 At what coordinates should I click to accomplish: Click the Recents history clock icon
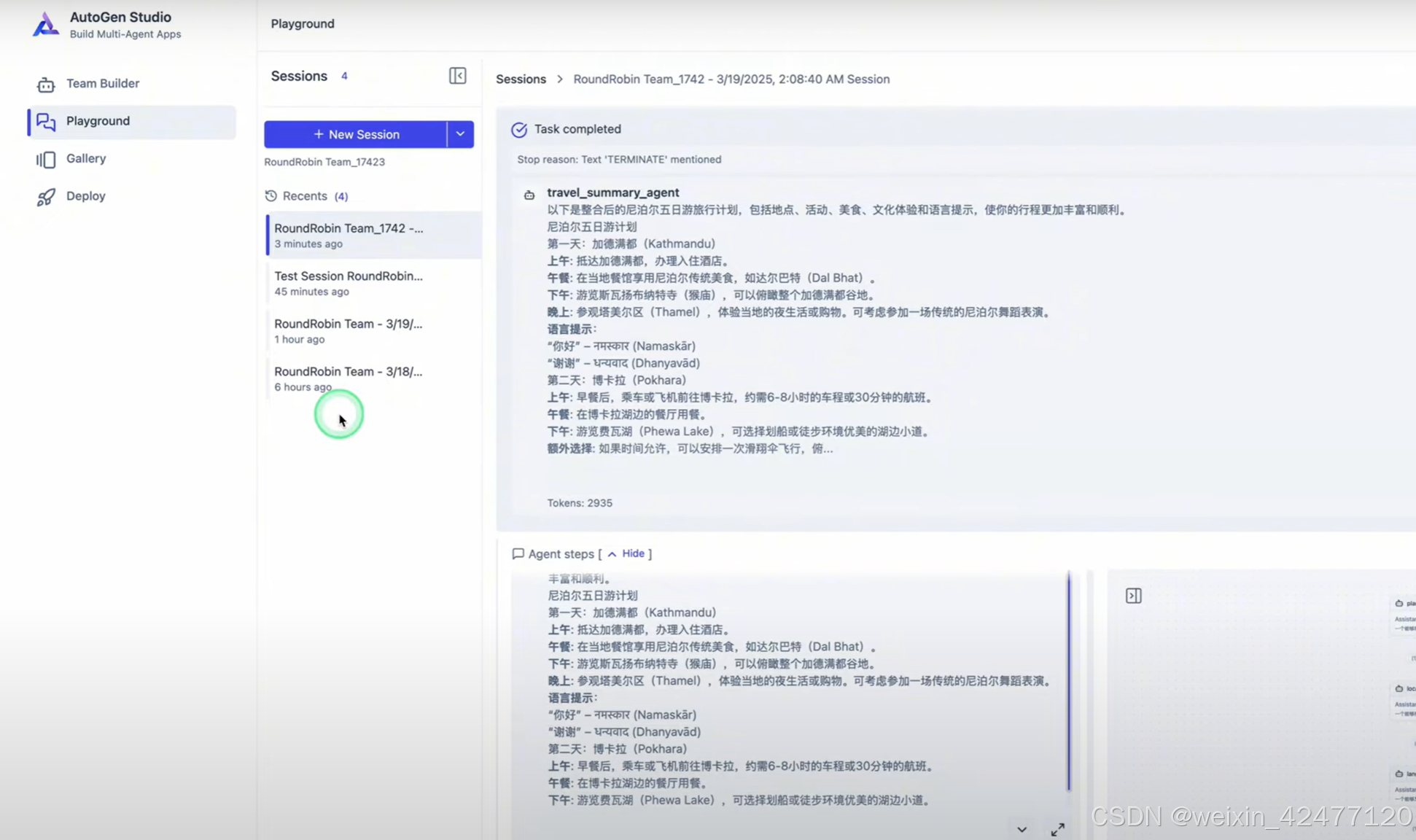click(x=271, y=195)
